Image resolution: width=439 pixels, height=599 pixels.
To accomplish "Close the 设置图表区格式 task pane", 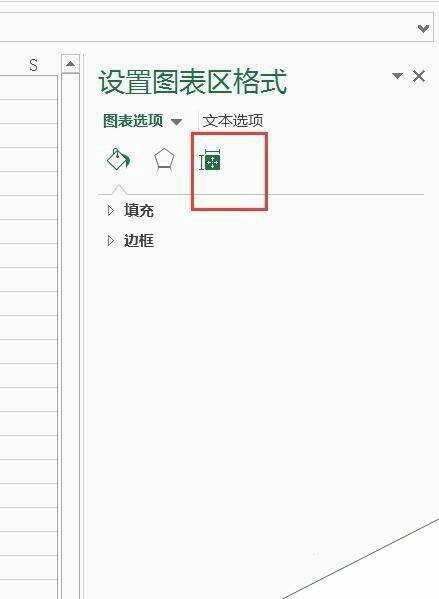I will click(419, 76).
